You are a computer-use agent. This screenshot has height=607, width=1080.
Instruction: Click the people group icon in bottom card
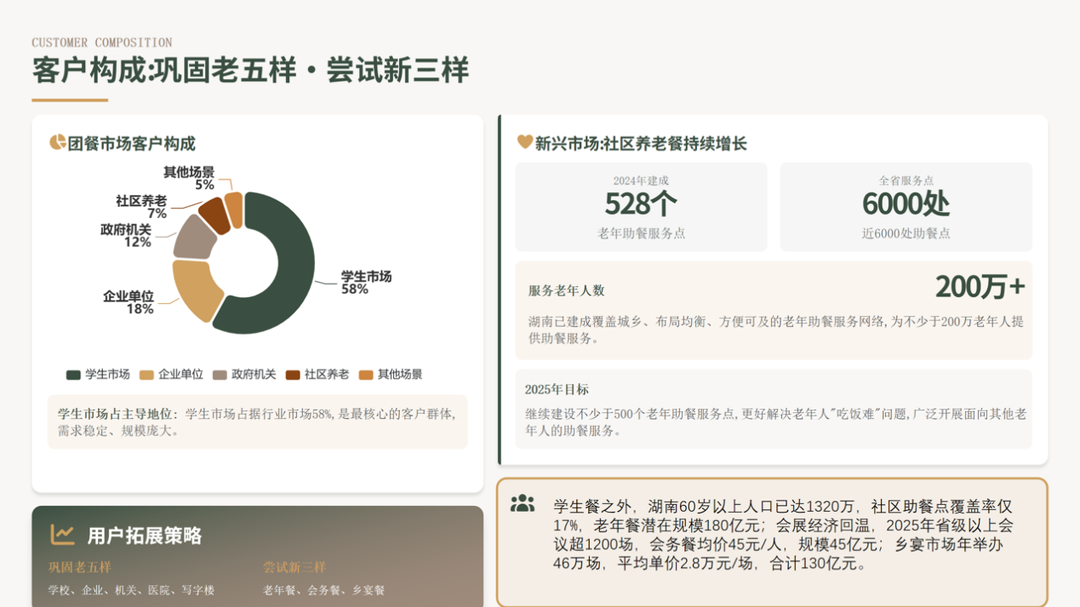[x=522, y=504]
